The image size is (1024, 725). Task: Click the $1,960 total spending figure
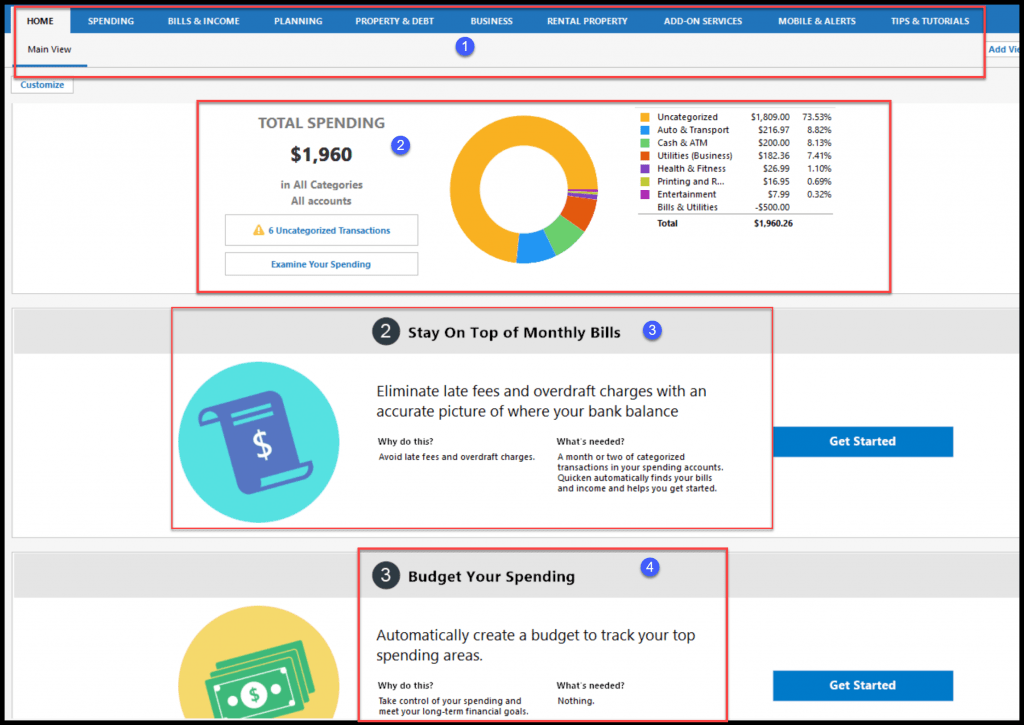tap(321, 155)
